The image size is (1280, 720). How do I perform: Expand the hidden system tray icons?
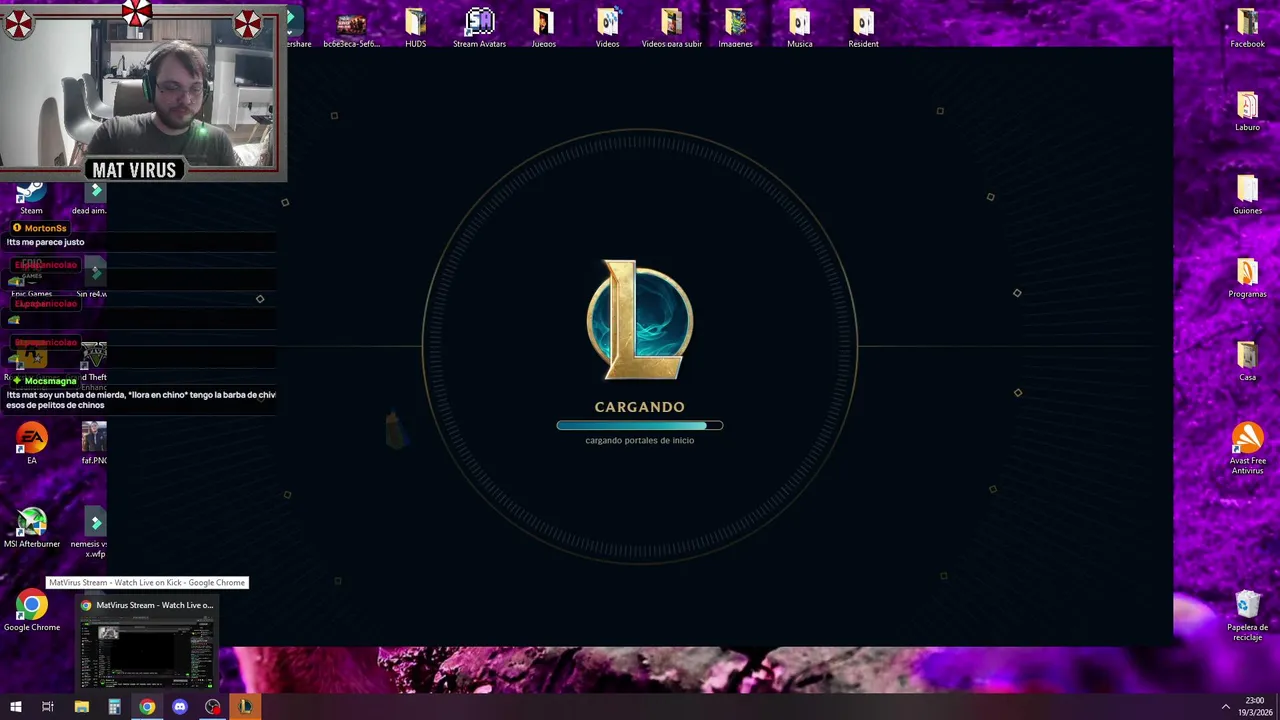pos(1225,707)
